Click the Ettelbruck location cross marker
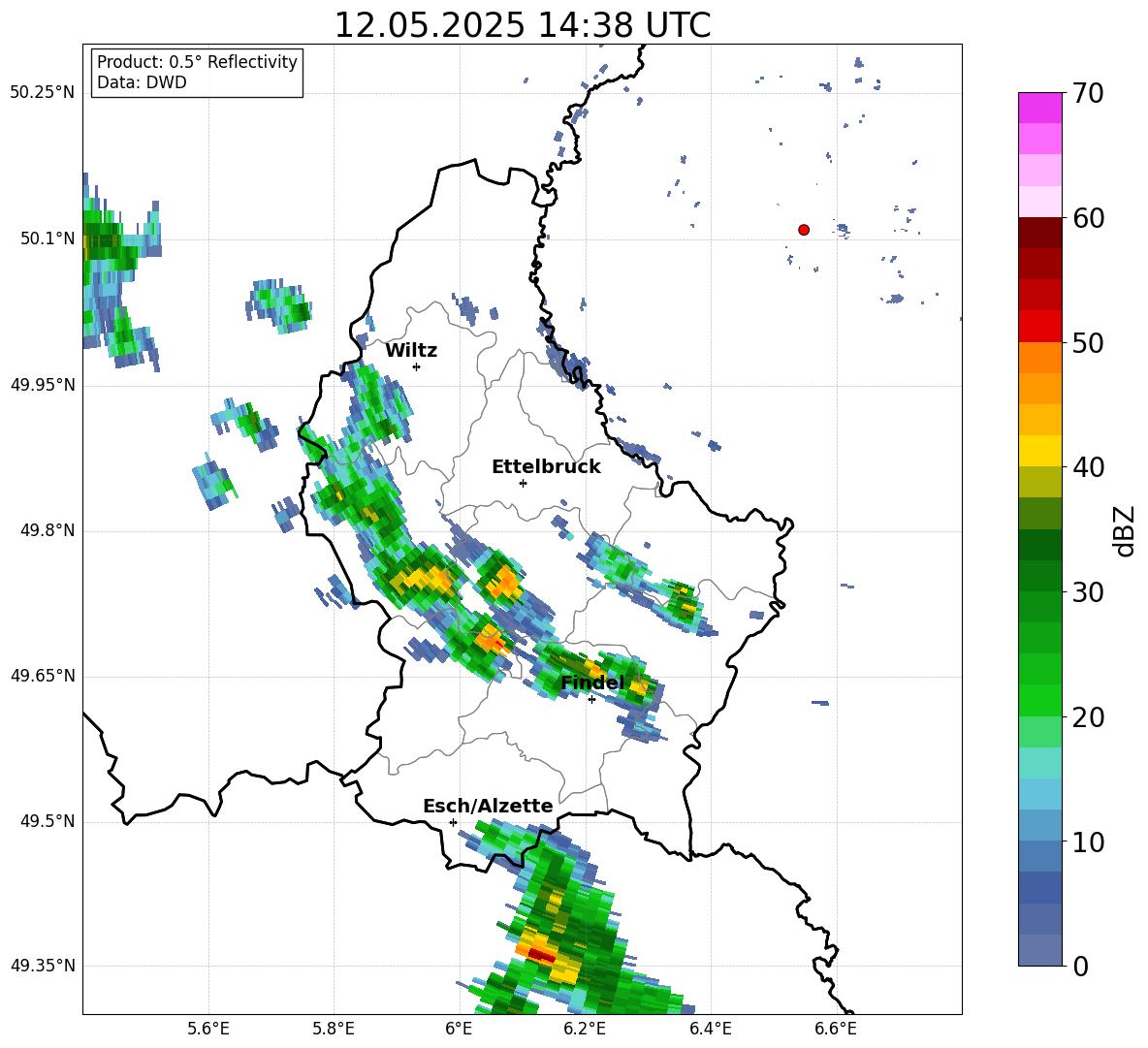 523,483
